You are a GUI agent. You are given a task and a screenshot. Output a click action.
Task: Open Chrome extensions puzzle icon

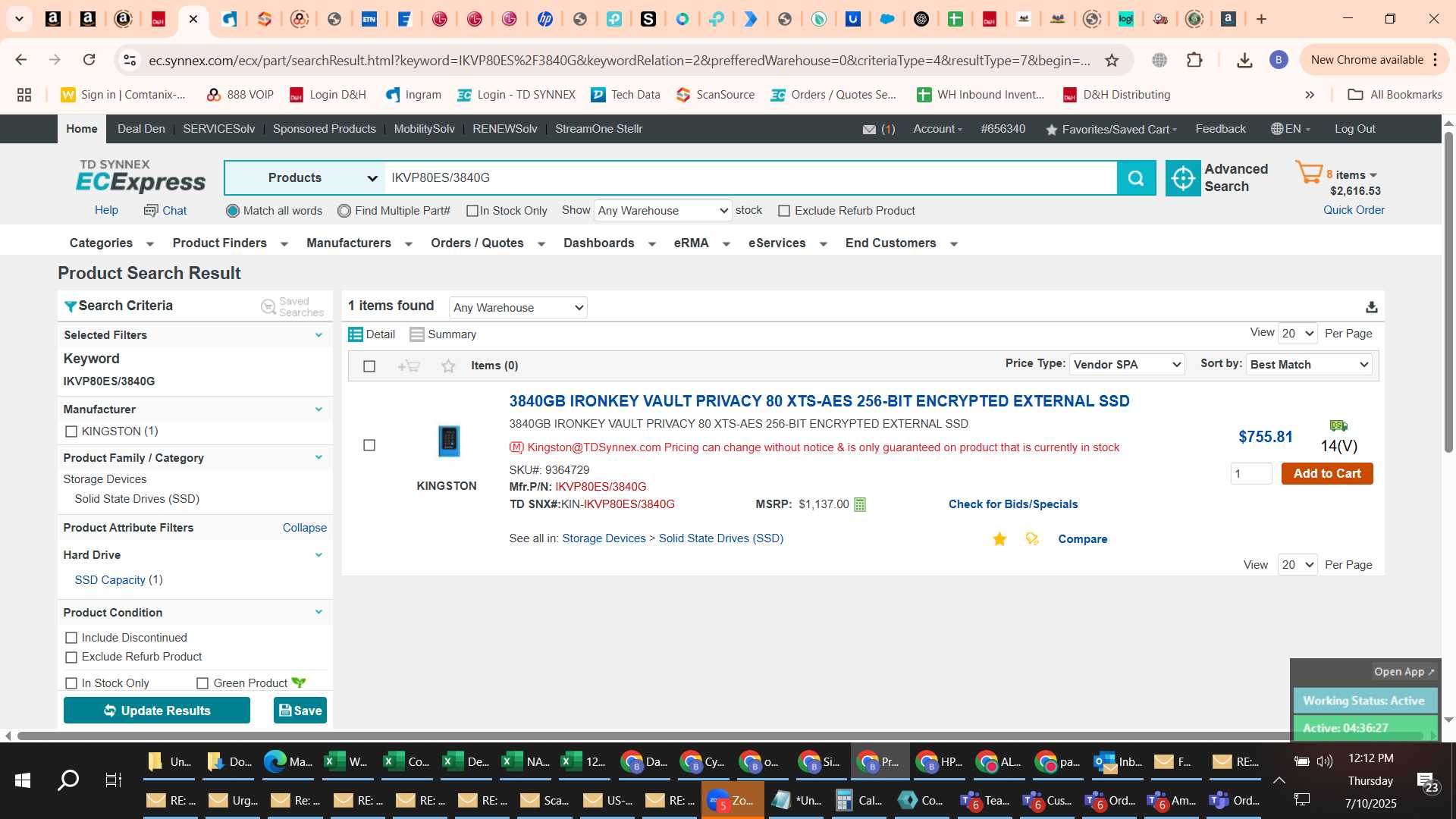point(1194,60)
